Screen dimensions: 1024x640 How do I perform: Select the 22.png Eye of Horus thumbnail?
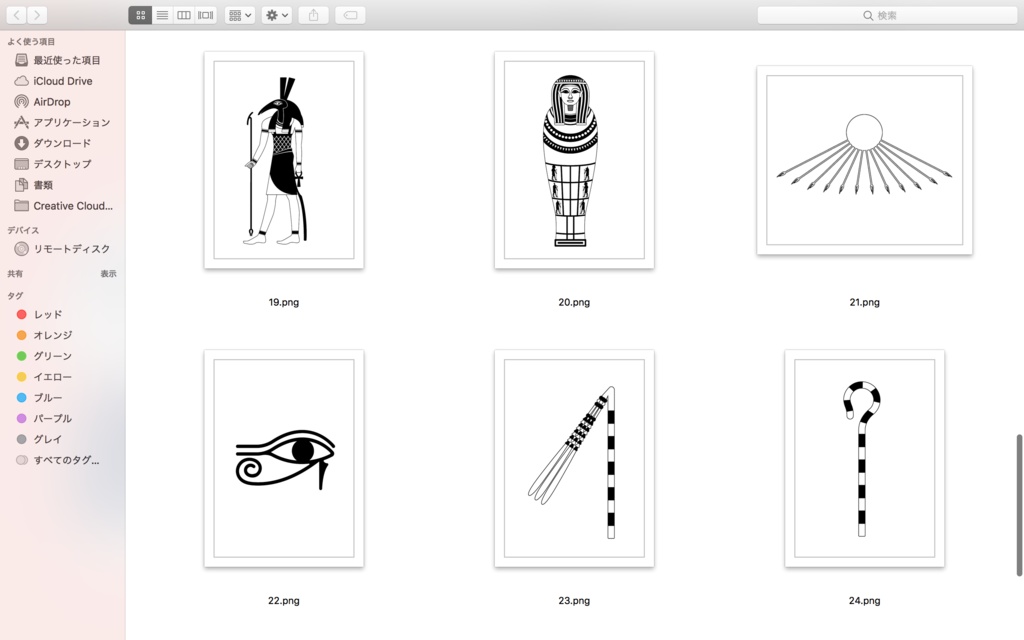[284, 458]
